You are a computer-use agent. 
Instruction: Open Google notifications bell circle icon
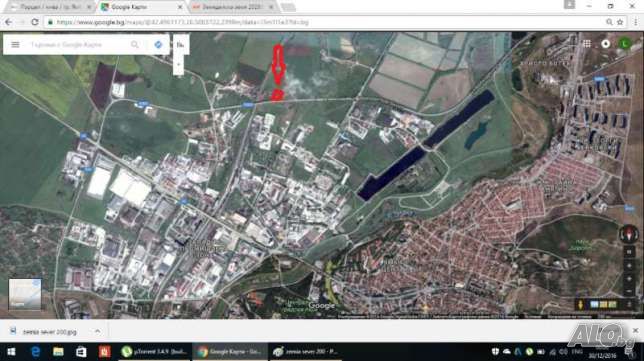point(605,44)
